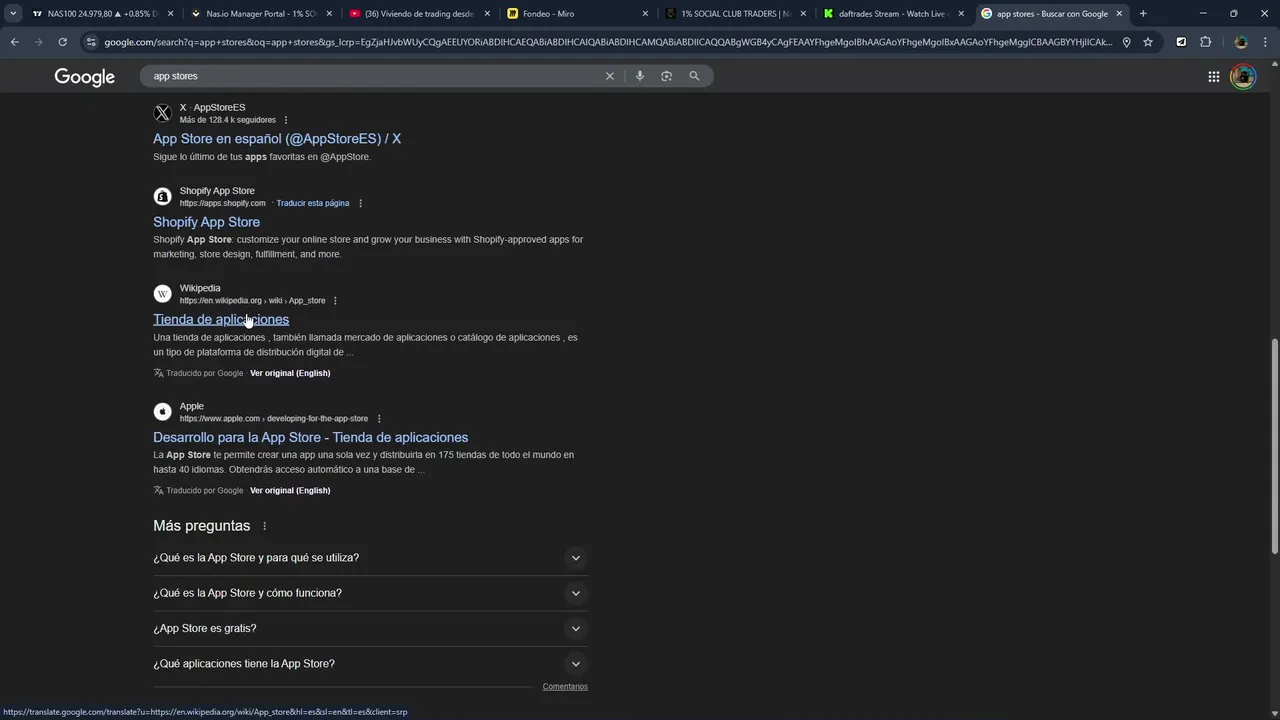
Task: Open more options for Shopify result
Action: click(361, 203)
